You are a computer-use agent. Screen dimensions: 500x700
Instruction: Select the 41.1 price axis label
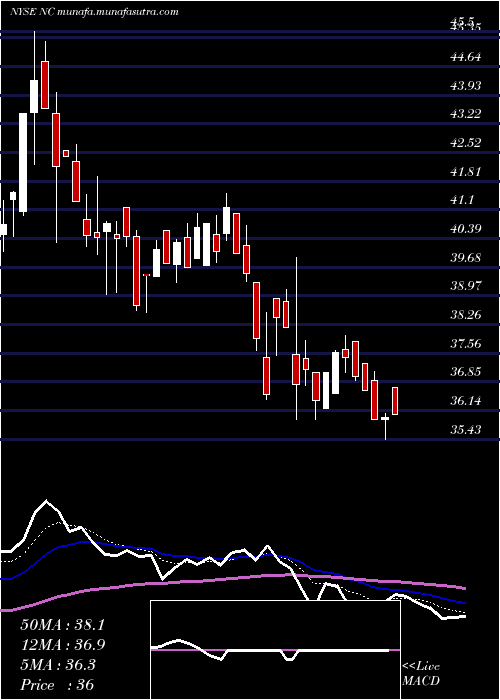coord(462,200)
